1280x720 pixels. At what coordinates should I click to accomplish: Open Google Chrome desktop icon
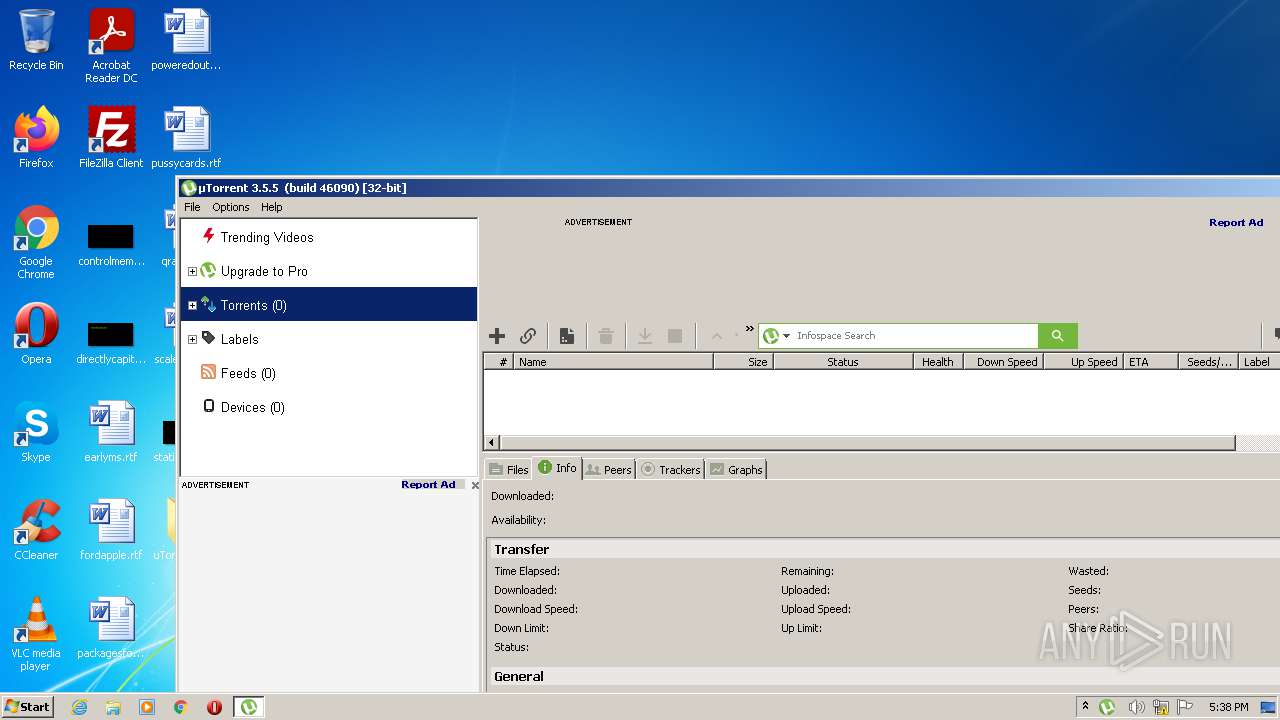36,242
